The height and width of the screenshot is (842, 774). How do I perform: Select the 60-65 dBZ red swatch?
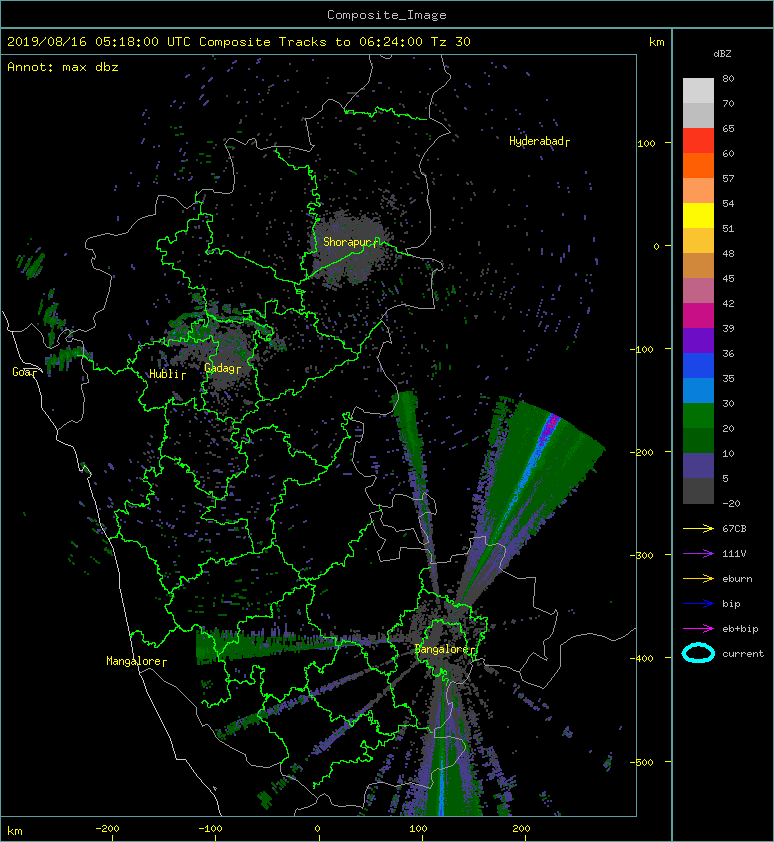pyautogui.click(x=698, y=141)
